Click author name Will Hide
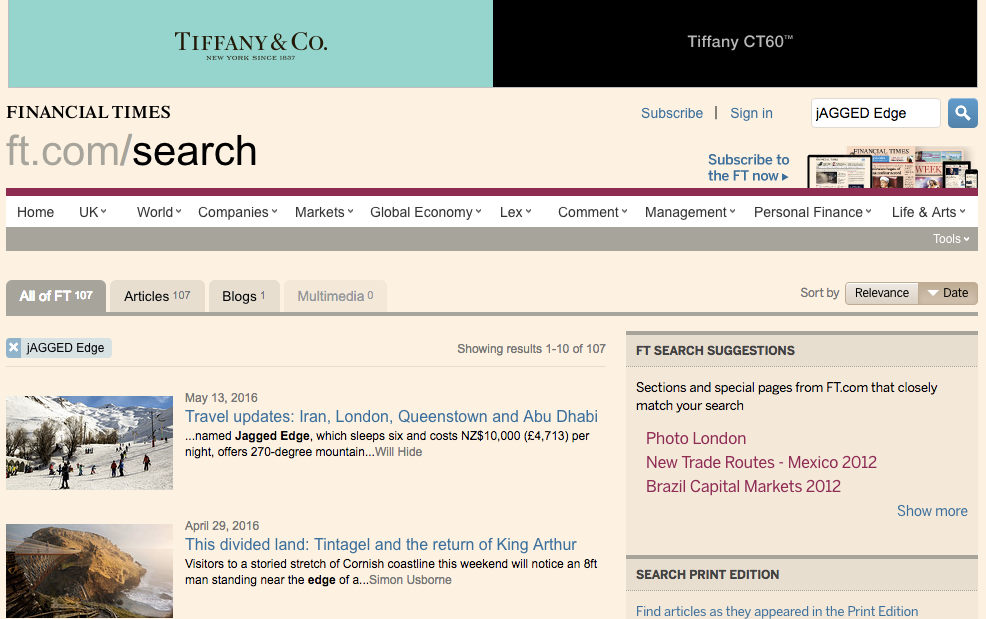 click(399, 452)
